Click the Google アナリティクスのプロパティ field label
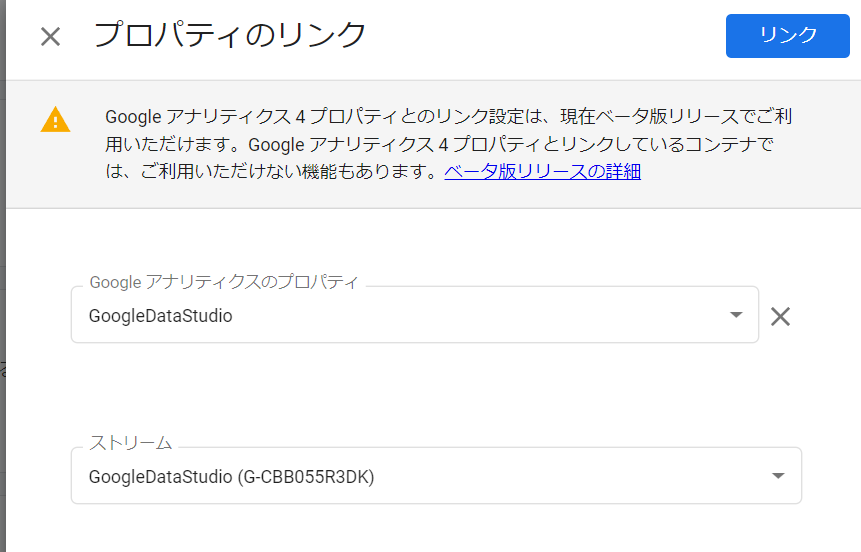The height and width of the screenshot is (552, 861). (223, 282)
